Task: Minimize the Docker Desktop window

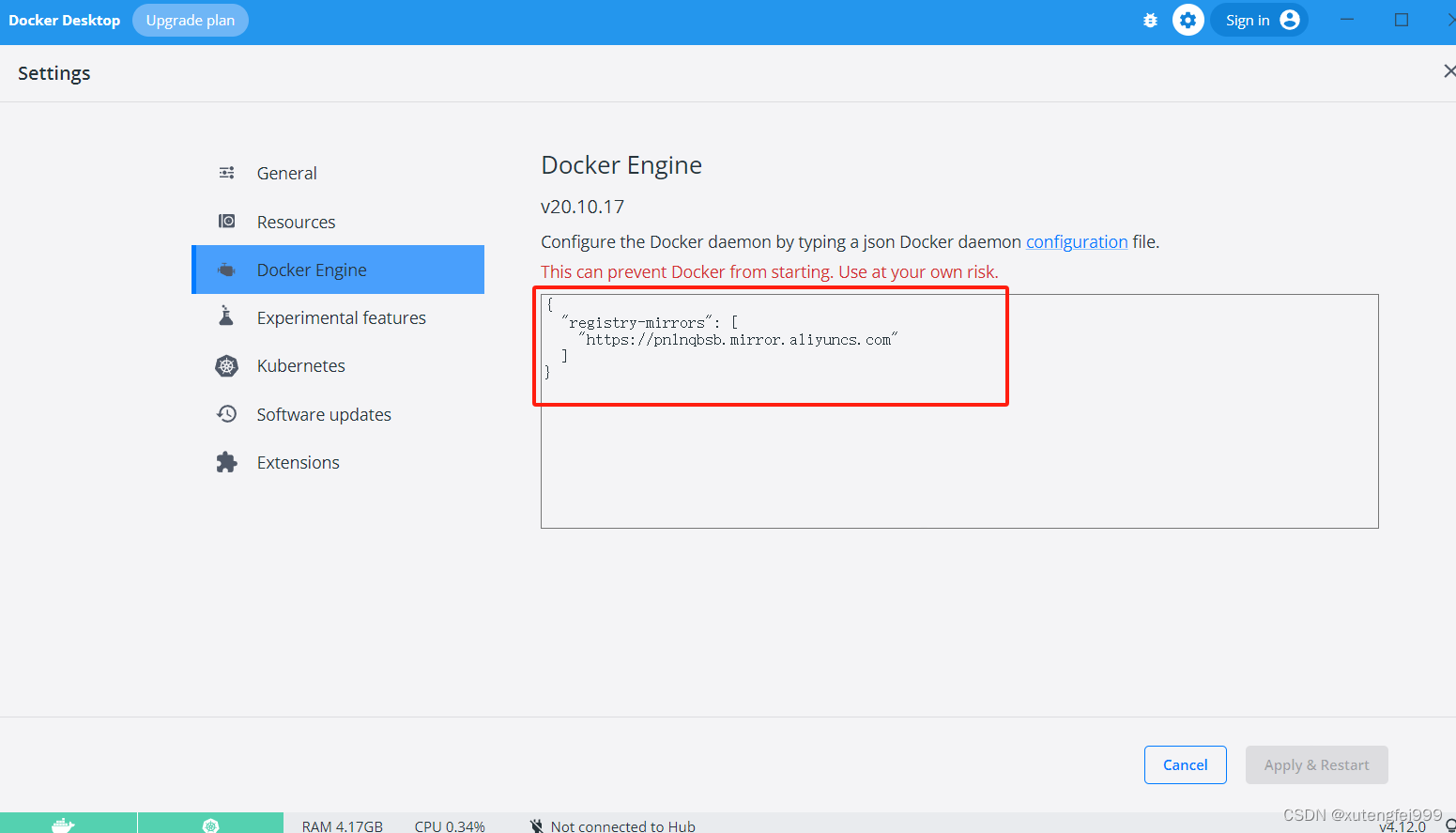Action: coord(1346,20)
